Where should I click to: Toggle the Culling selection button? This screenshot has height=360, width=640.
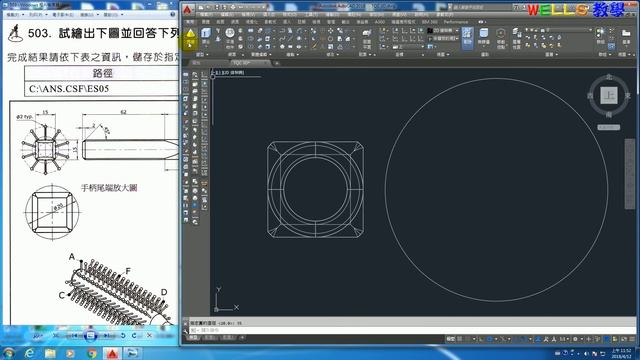click(467, 38)
